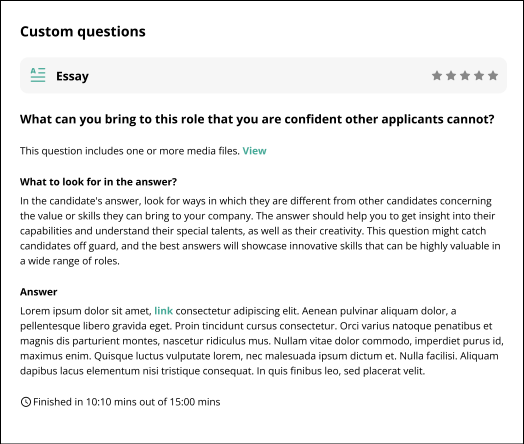Rate the essay three stars
Image resolution: width=524 pixels, height=444 pixels.
click(465, 76)
